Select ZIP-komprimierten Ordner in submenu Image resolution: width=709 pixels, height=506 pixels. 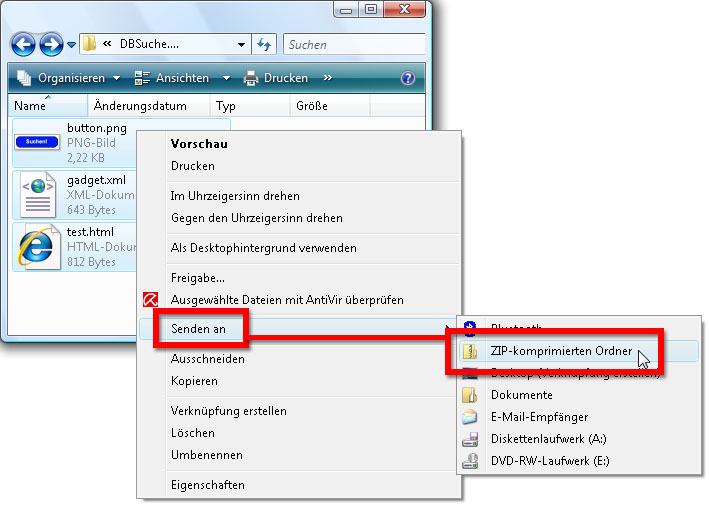click(x=561, y=351)
